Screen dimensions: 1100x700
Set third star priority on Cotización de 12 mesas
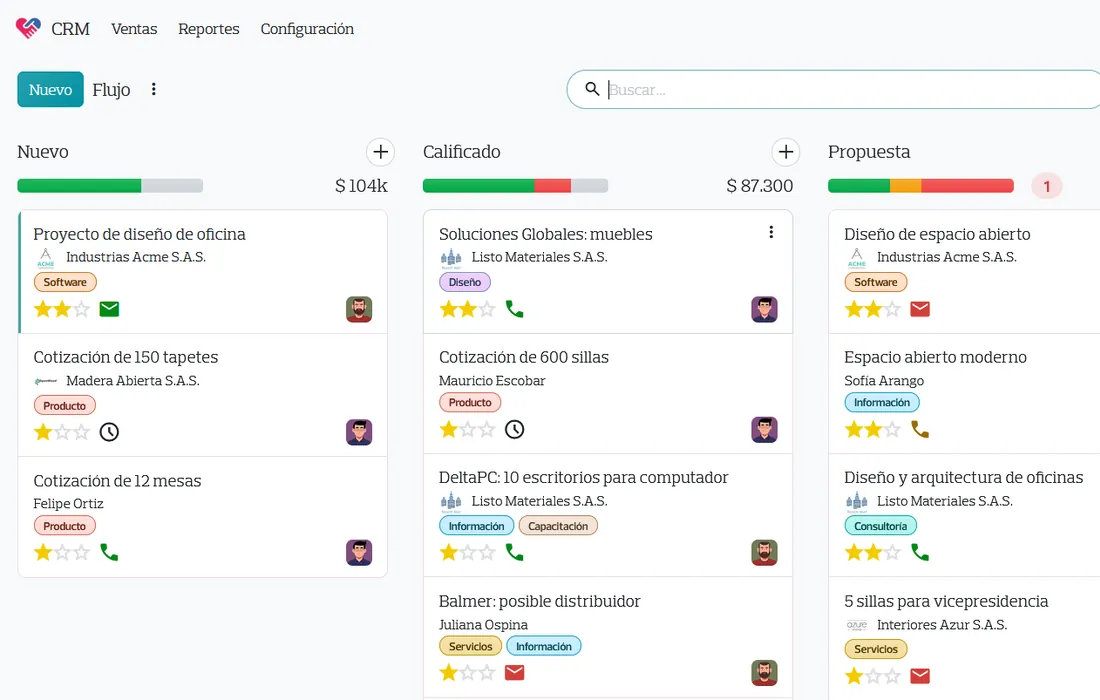82,553
